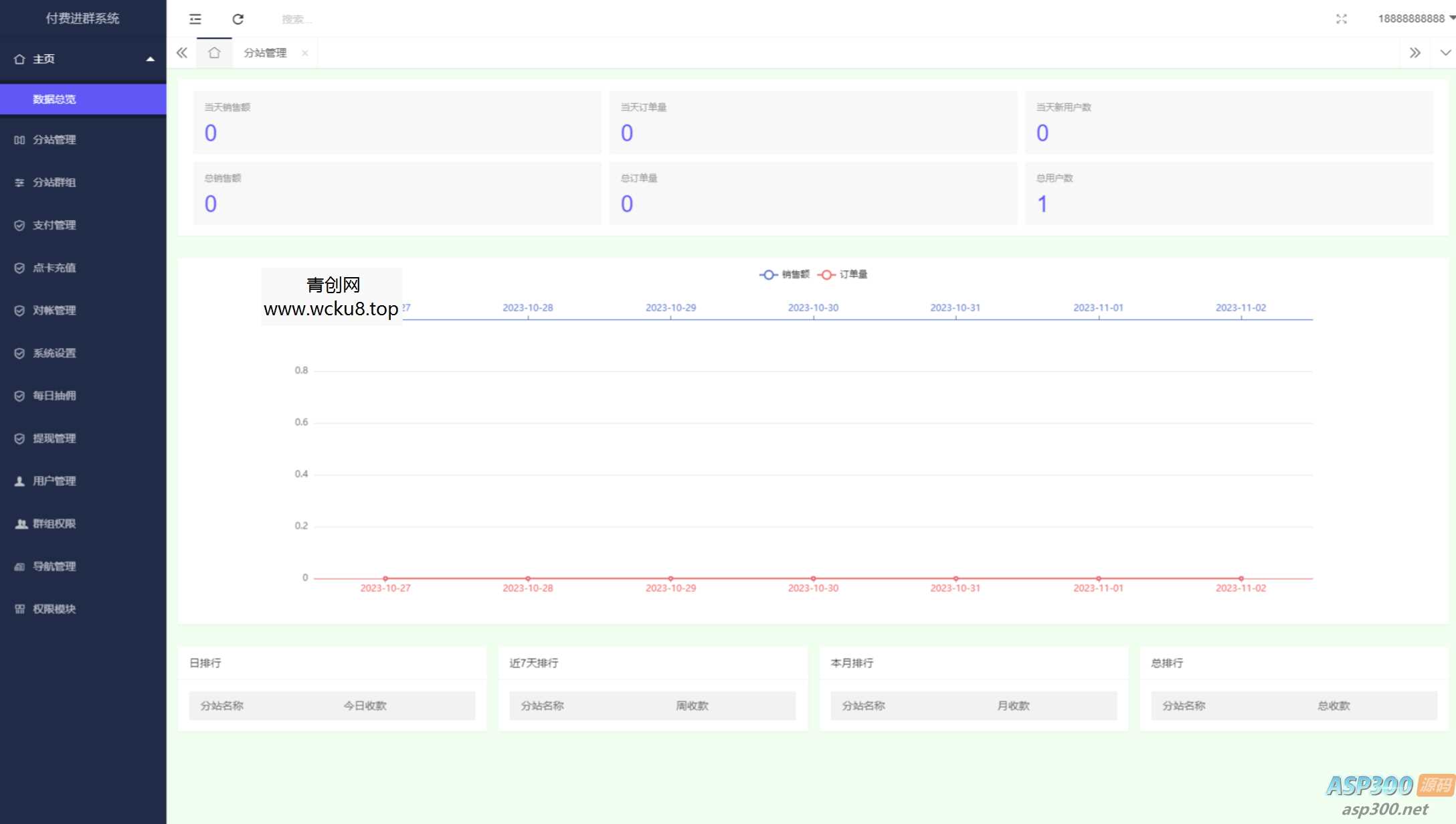
Task: Close the 分站管理 tab
Action: pos(305,53)
